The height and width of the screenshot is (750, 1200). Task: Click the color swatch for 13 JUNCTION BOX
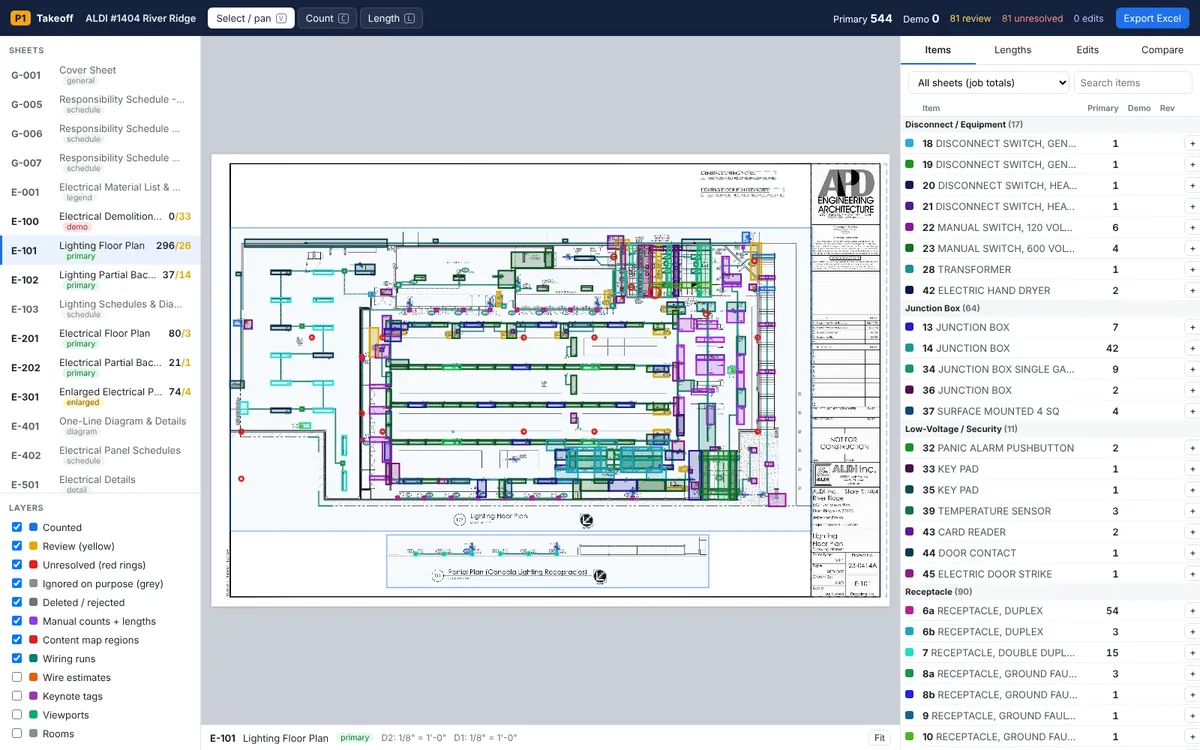click(909, 327)
